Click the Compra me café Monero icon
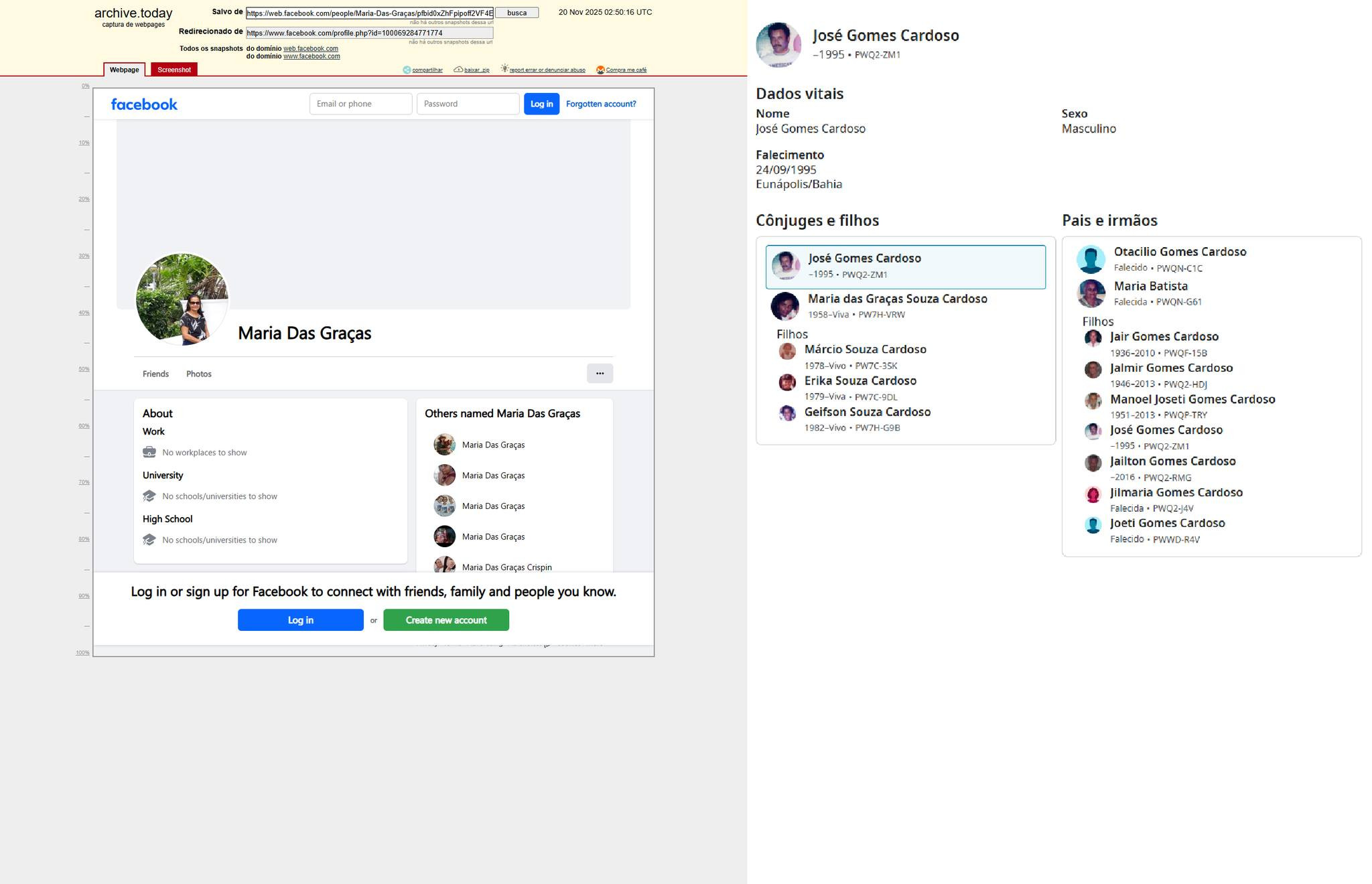The width and height of the screenshot is (1372, 884). point(600,70)
